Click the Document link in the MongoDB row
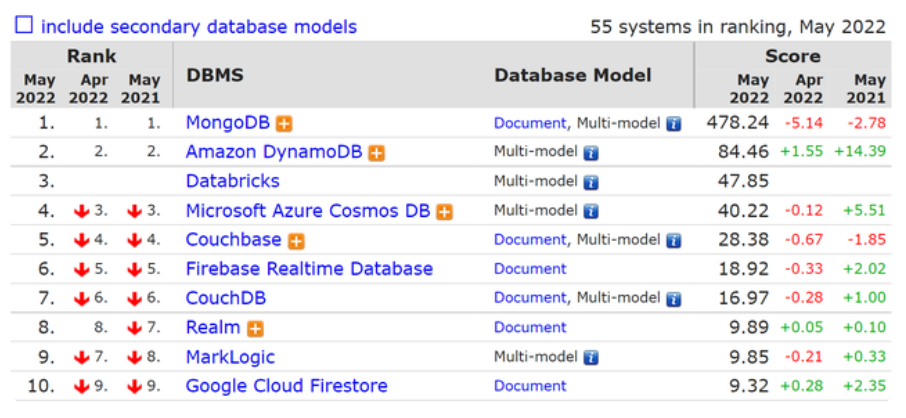The width and height of the screenshot is (906, 418). click(x=530, y=123)
